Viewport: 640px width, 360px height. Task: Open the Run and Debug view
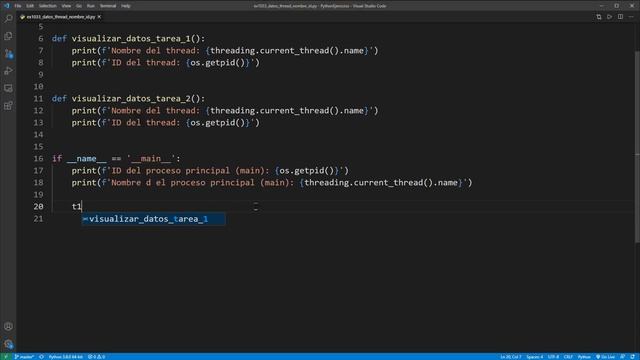pyautogui.click(x=8, y=71)
